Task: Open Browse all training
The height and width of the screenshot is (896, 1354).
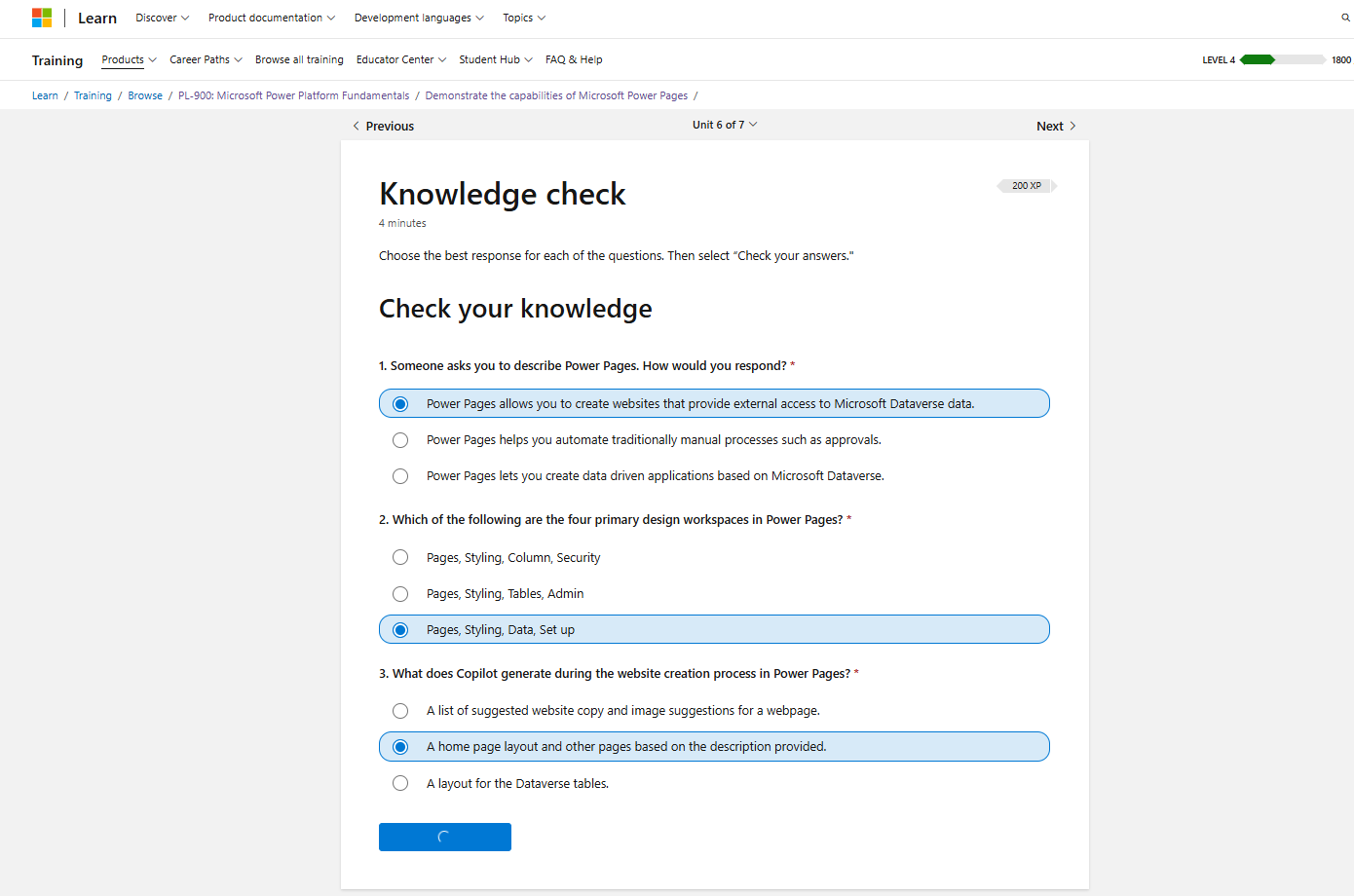Action: 299,59
